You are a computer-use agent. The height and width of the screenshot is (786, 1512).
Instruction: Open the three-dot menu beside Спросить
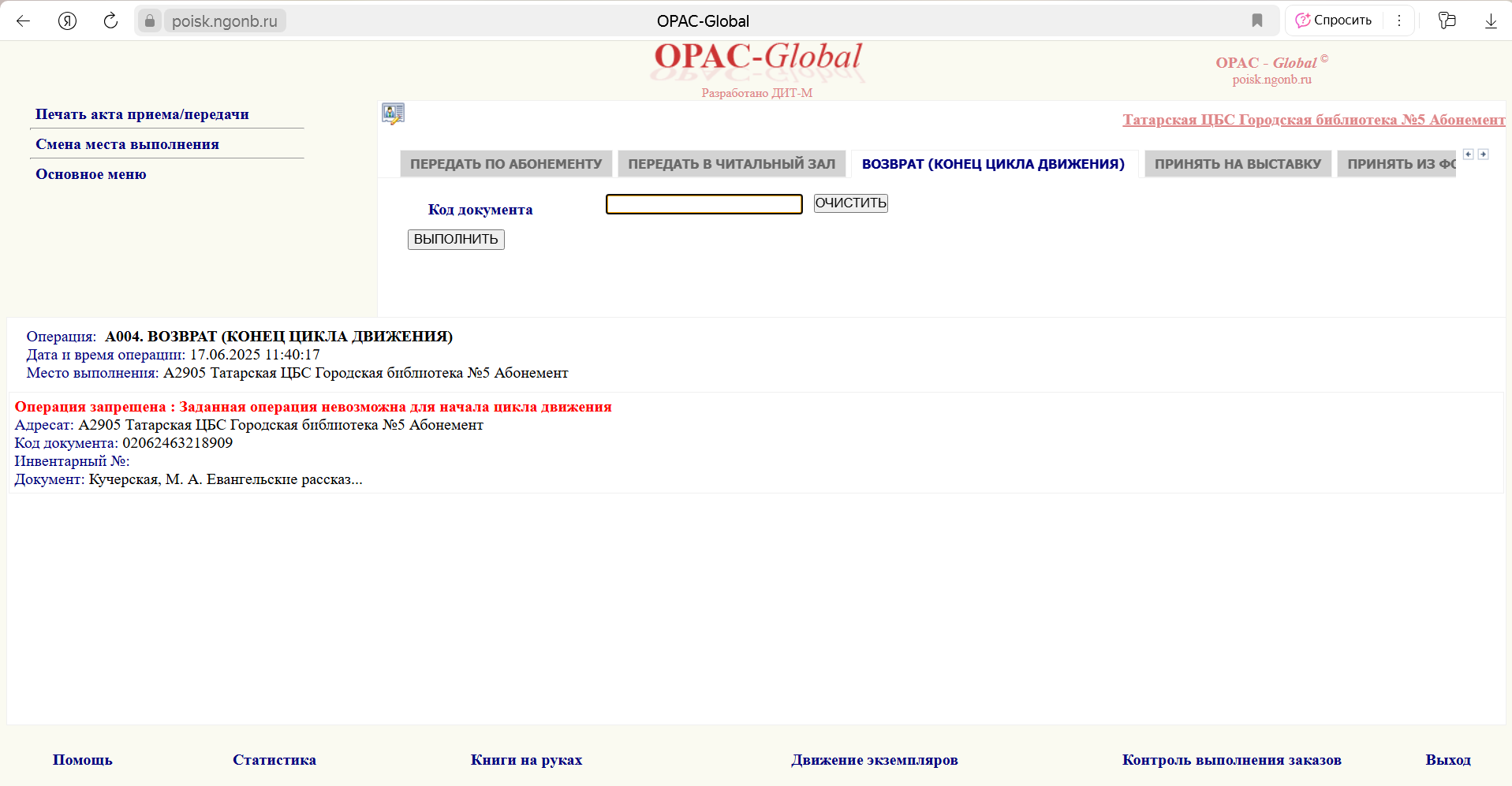click(x=1399, y=21)
